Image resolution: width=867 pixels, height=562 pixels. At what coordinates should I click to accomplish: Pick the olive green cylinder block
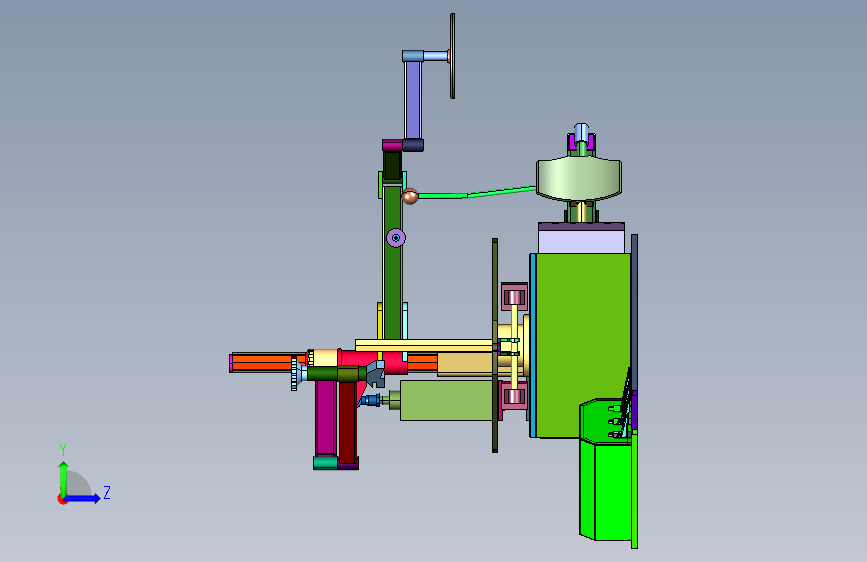click(x=446, y=400)
